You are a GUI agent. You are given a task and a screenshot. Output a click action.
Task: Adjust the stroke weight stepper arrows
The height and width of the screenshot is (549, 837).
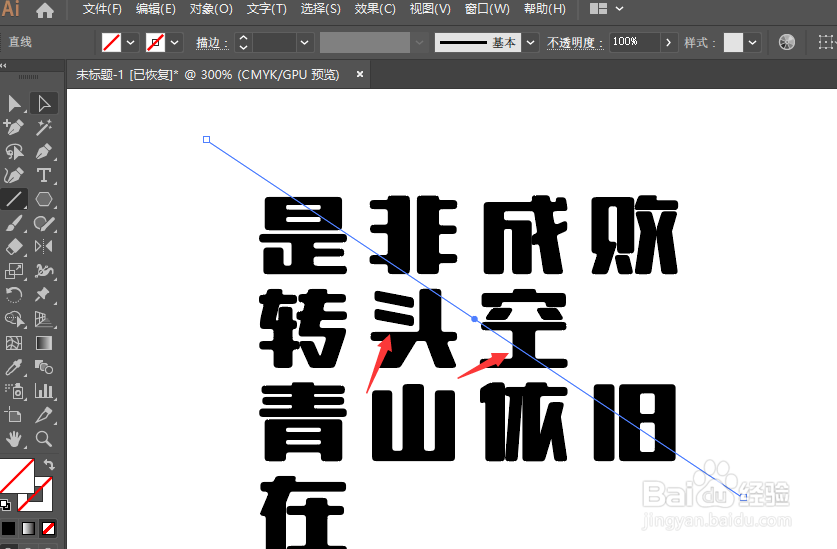pos(243,42)
